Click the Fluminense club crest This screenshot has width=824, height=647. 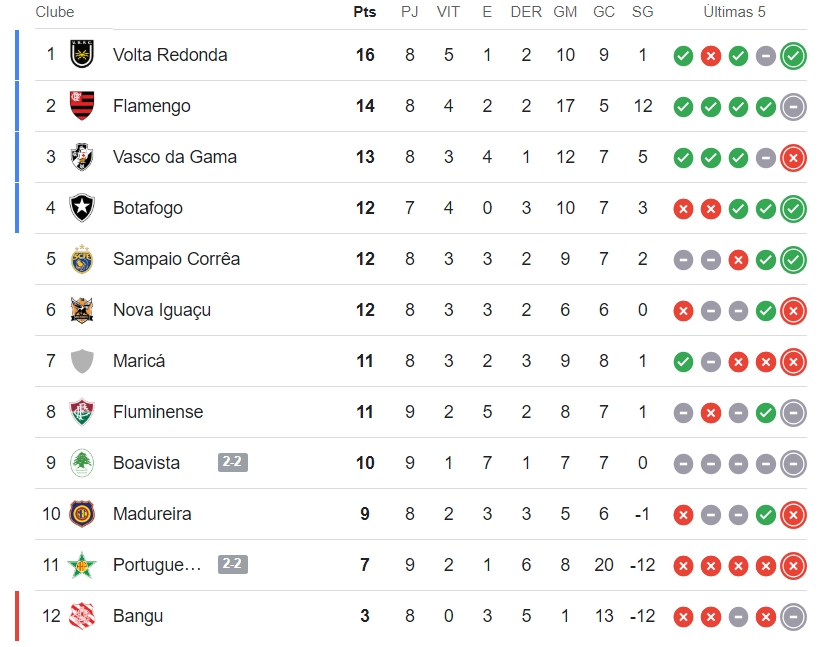(82, 411)
